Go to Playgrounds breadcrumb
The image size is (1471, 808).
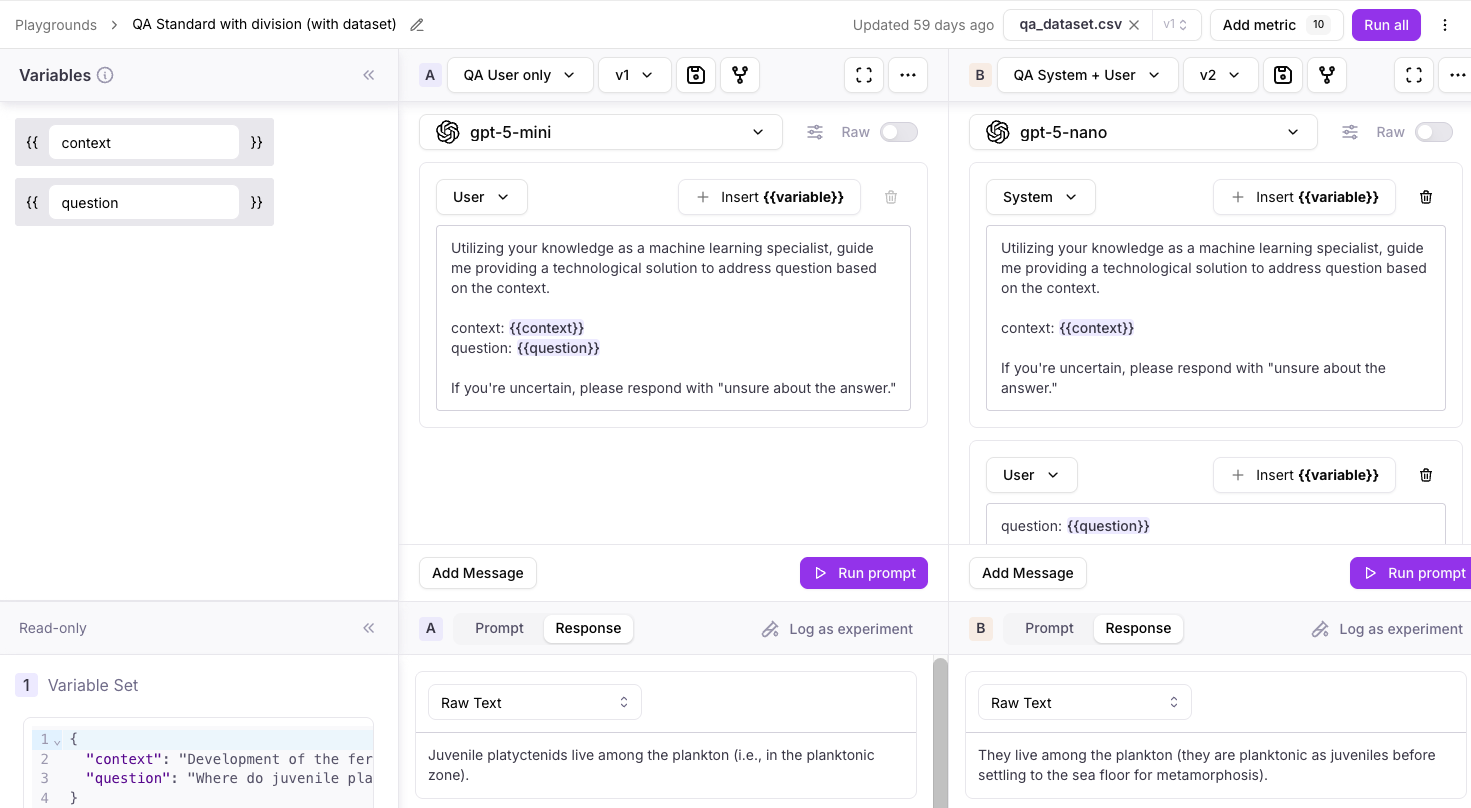tap(56, 25)
